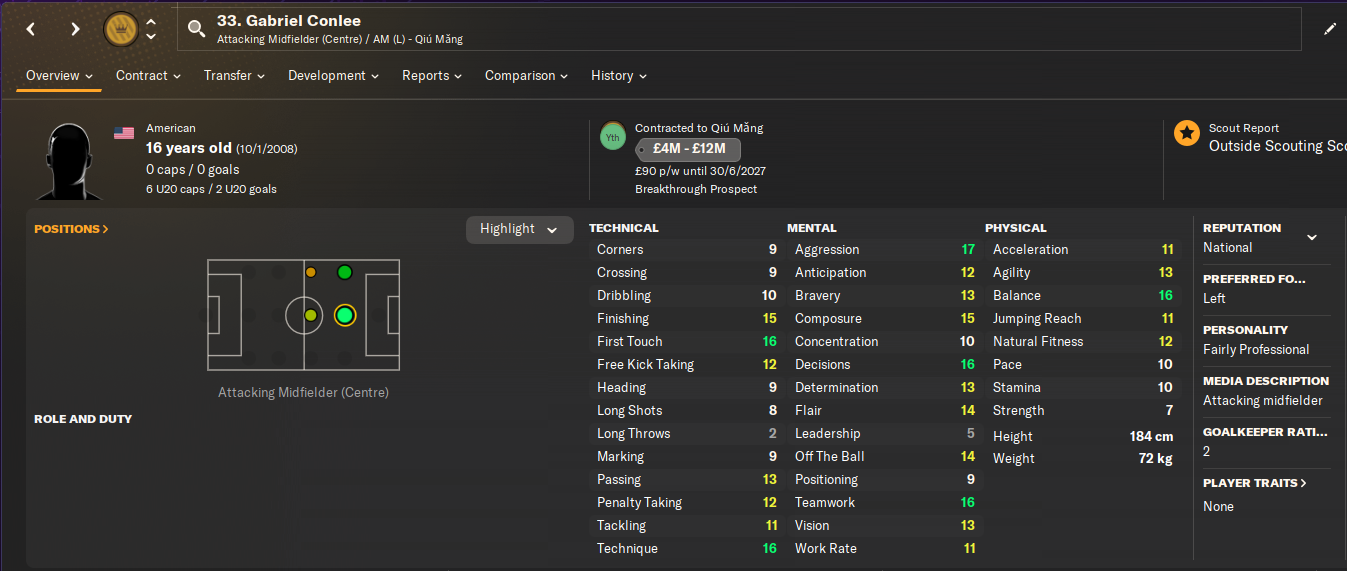1347x571 pixels.
Task: Click the American flag icon
Action: pyautogui.click(x=124, y=133)
